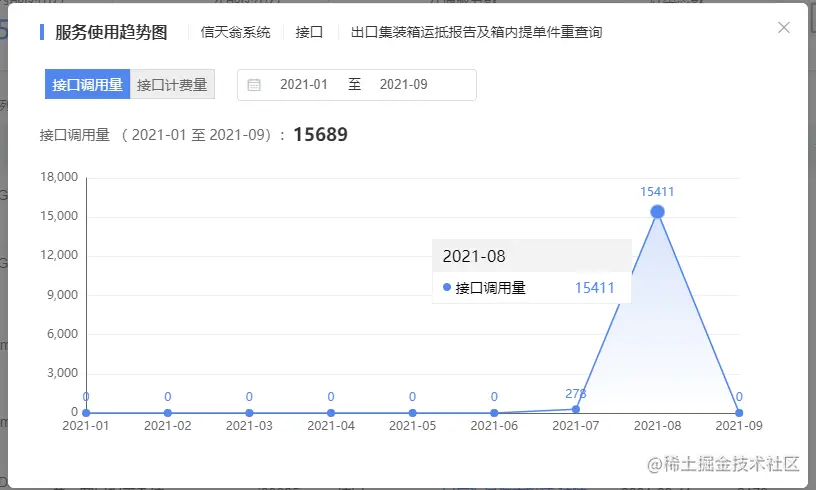Viewport: 816px width, 490px height.
Task: Switch to the 接口计费量 tab
Action: (x=172, y=84)
